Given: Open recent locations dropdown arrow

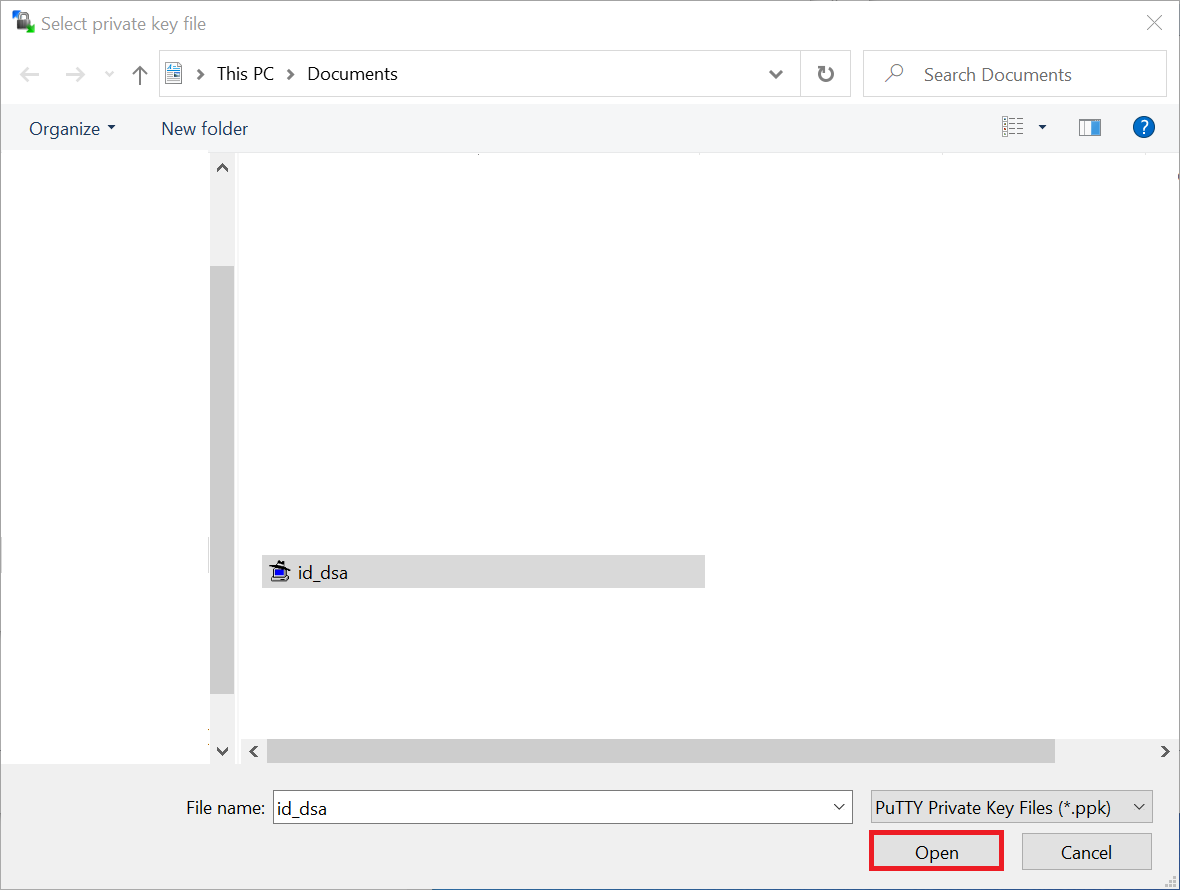Looking at the screenshot, I should [110, 75].
